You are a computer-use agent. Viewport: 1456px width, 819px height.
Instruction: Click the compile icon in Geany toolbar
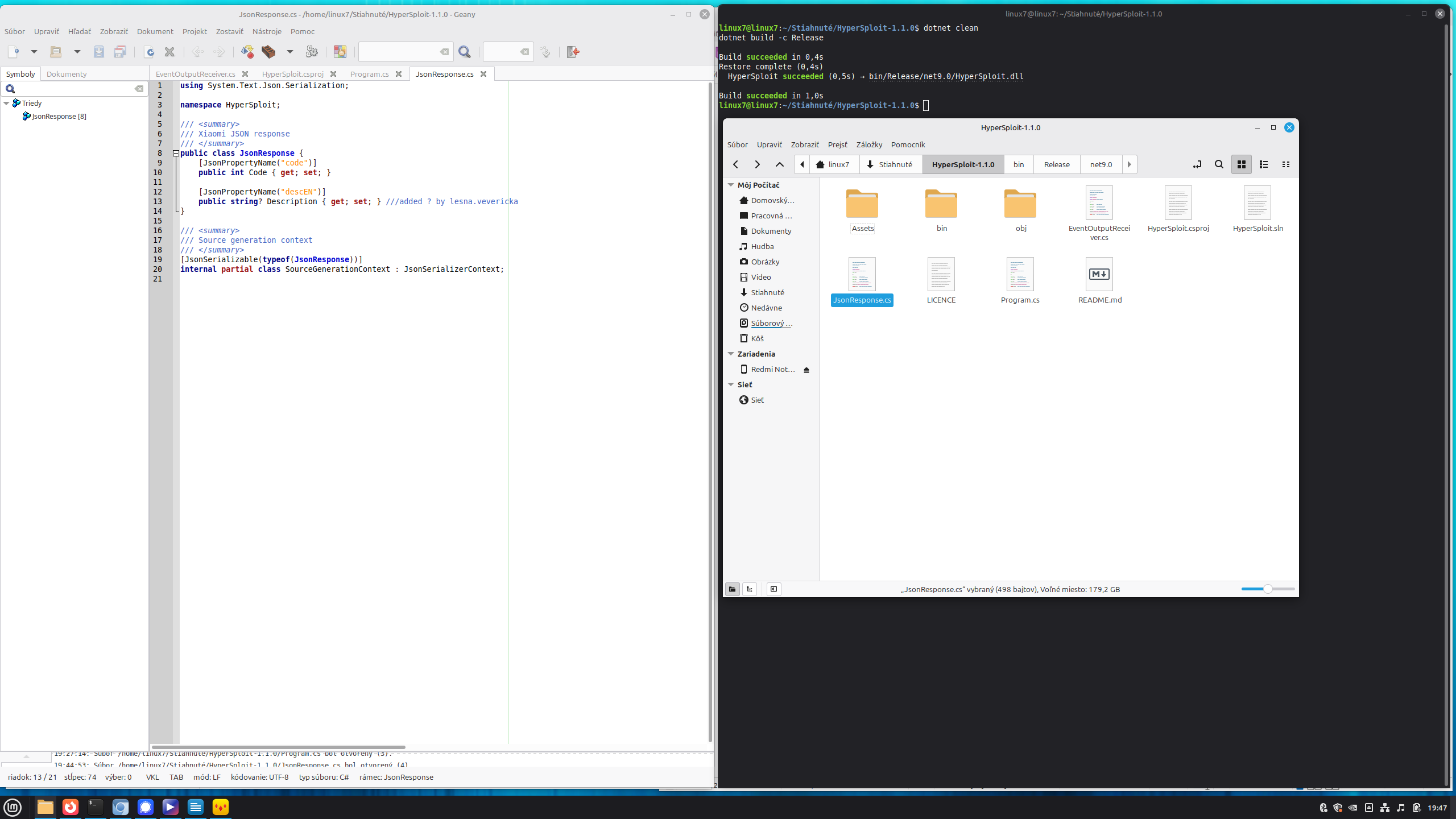click(247, 52)
